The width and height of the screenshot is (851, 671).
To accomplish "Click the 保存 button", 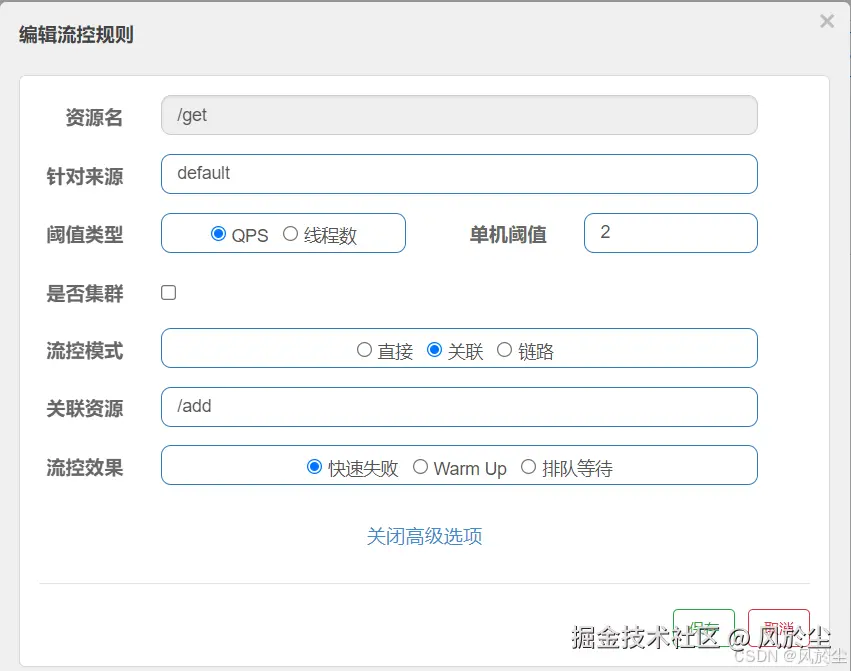I will 704,625.
